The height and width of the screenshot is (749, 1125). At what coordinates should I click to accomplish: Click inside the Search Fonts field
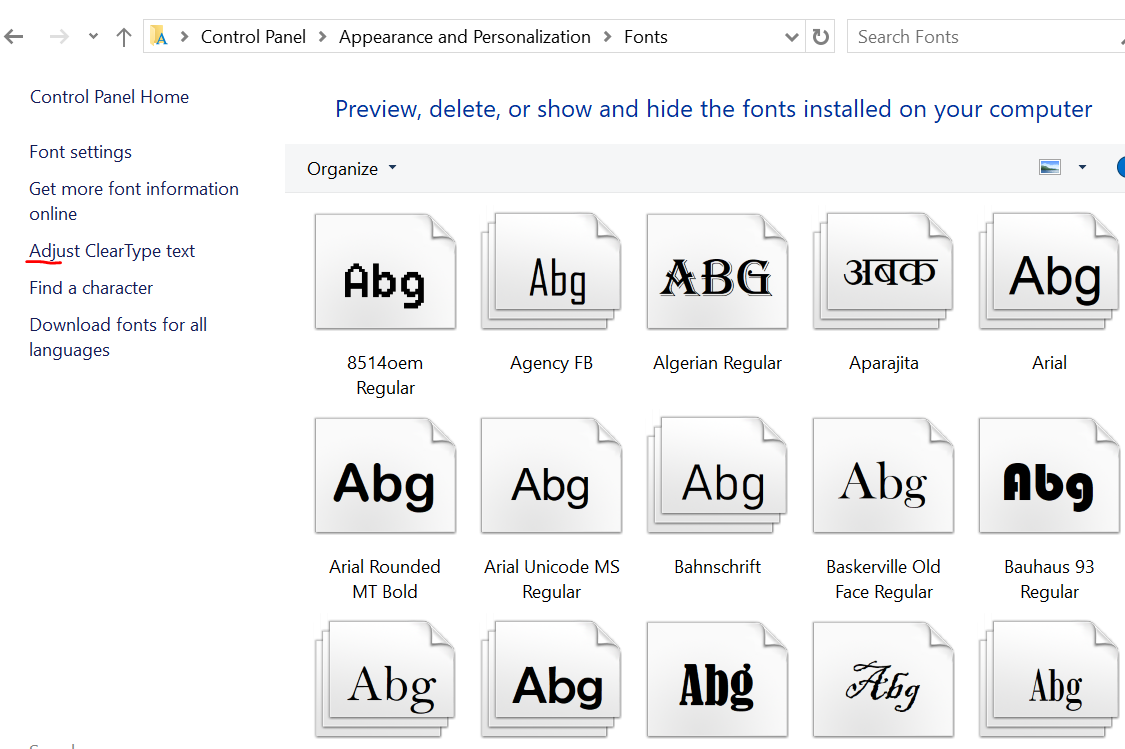[980, 37]
